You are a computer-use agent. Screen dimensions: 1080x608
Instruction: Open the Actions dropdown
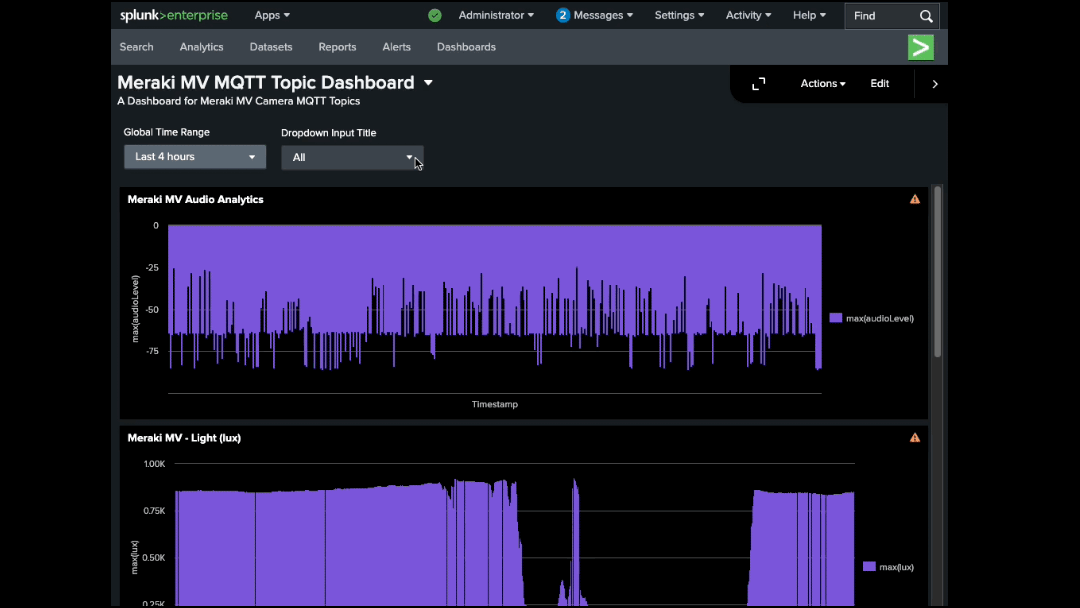point(822,83)
